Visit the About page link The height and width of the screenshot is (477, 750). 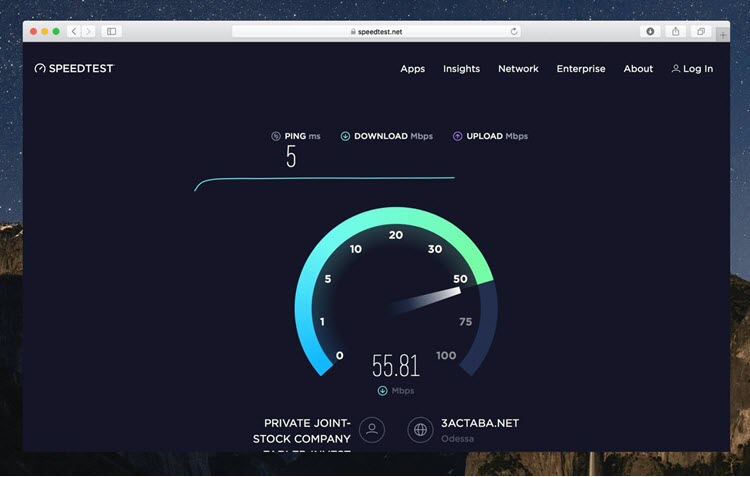point(638,69)
